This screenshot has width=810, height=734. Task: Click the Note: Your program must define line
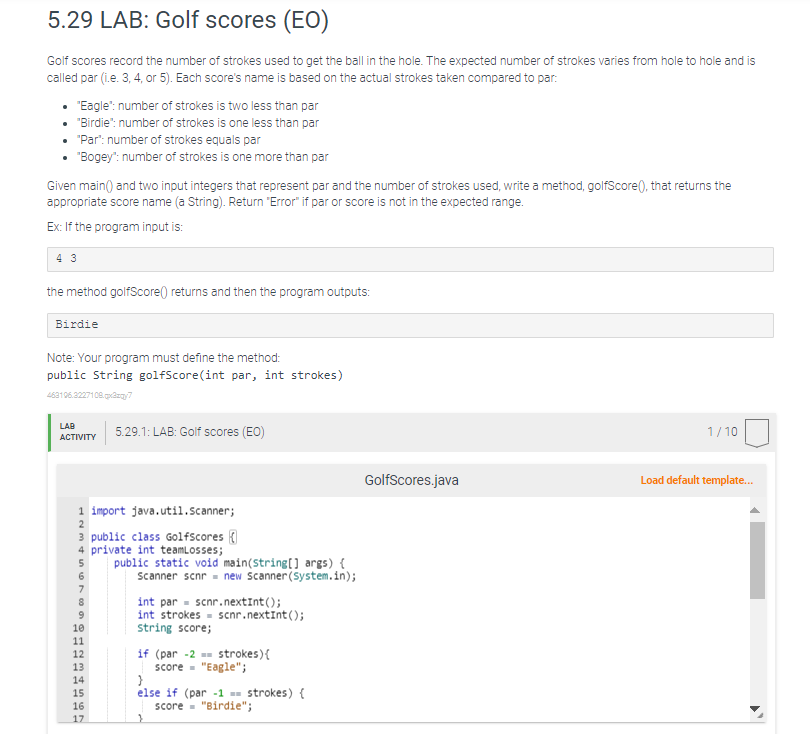pos(163,358)
